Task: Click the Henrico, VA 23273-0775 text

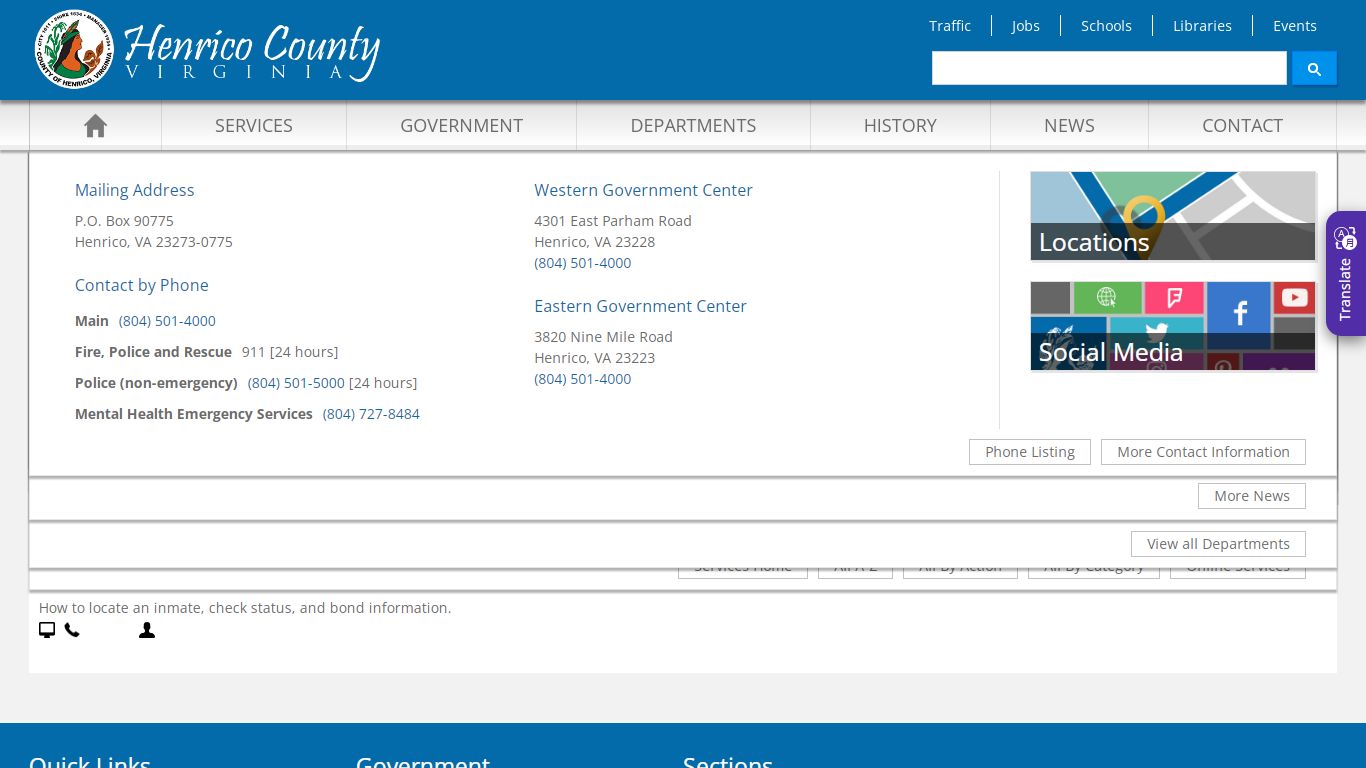Action: pyautogui.click(x=154, y=242)
